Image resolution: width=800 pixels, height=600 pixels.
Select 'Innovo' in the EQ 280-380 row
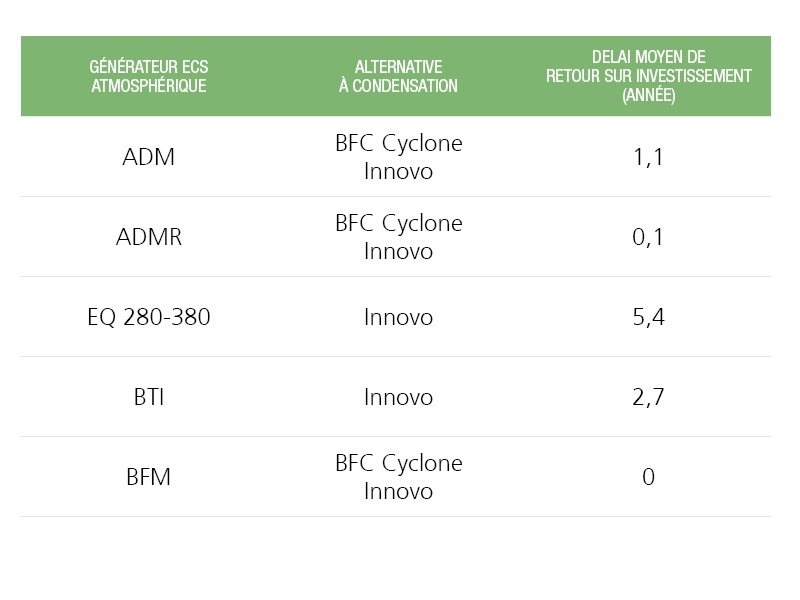(x=398, y=317)
